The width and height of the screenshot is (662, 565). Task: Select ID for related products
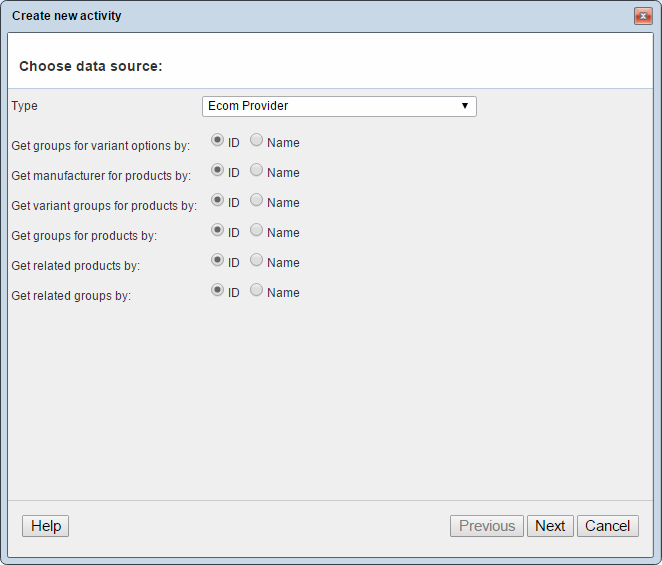click(x=218, y=261)
